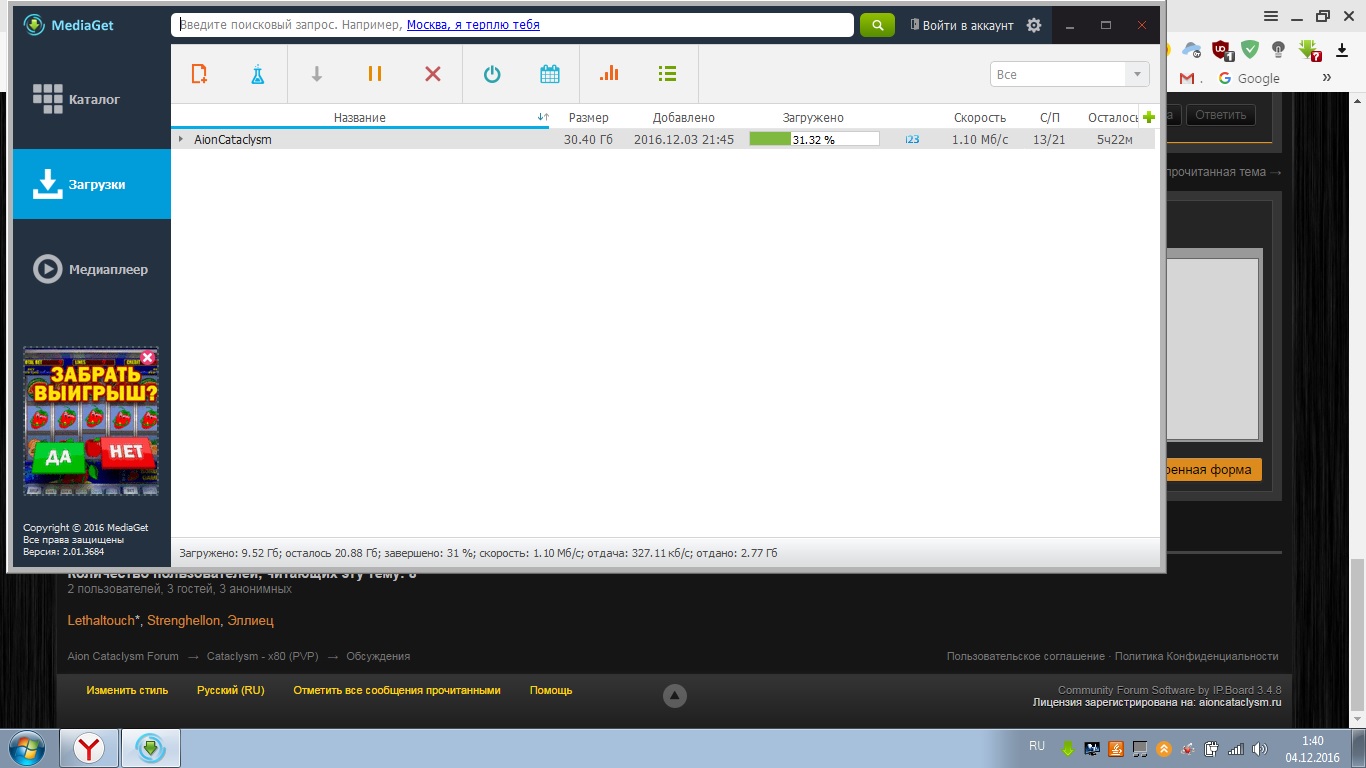Expand the AionCataclysm torrent row arrow
This screenshot has height=768, width=1366.
tap(181, 139)
